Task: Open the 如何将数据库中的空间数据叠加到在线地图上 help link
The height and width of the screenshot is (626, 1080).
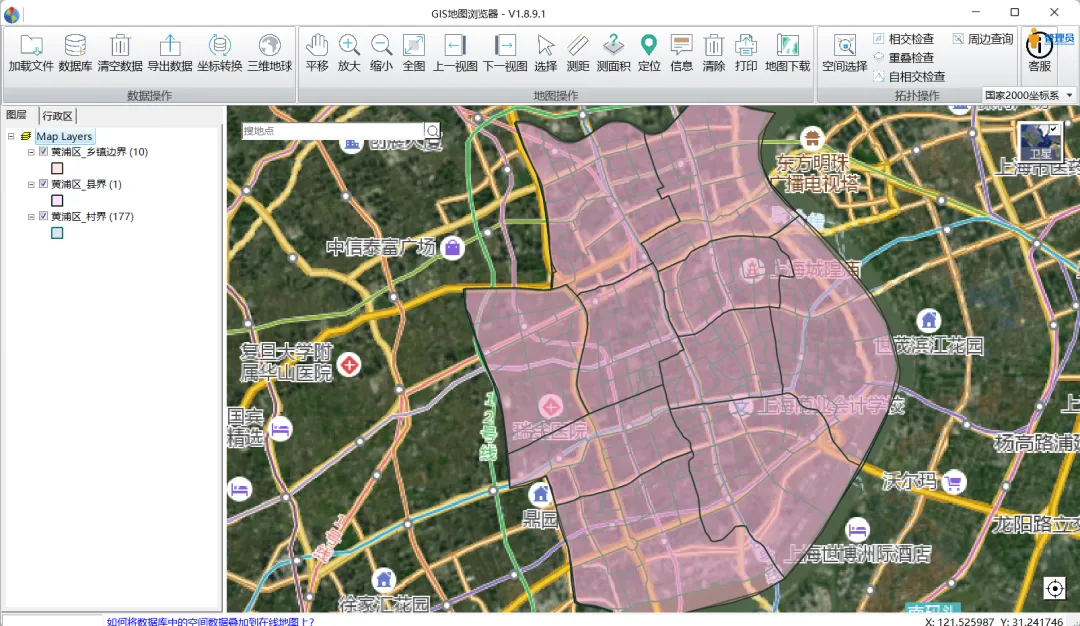Action: (x=210, y=621)
